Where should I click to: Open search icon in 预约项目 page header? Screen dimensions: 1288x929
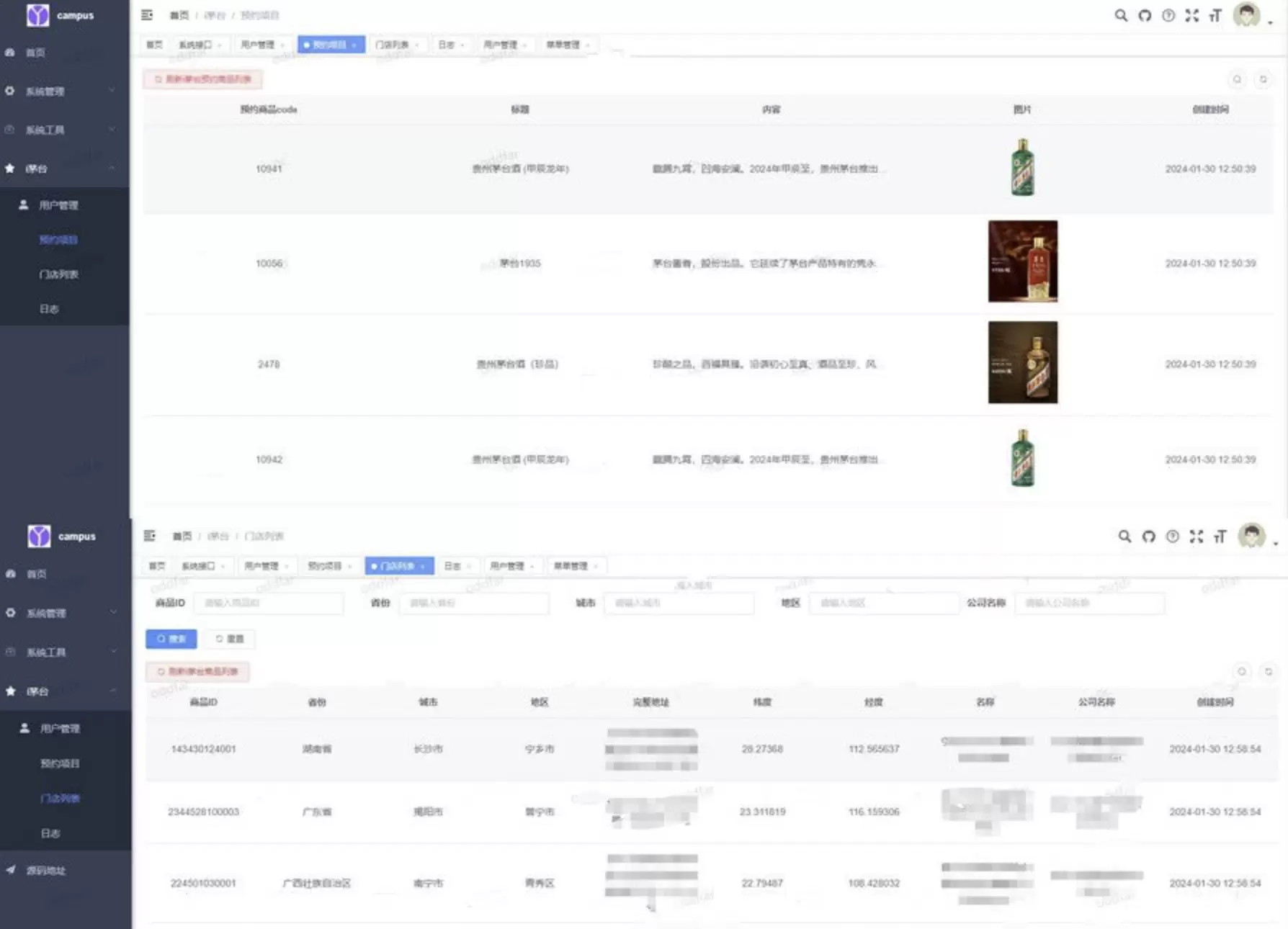tap(1121, 15)
